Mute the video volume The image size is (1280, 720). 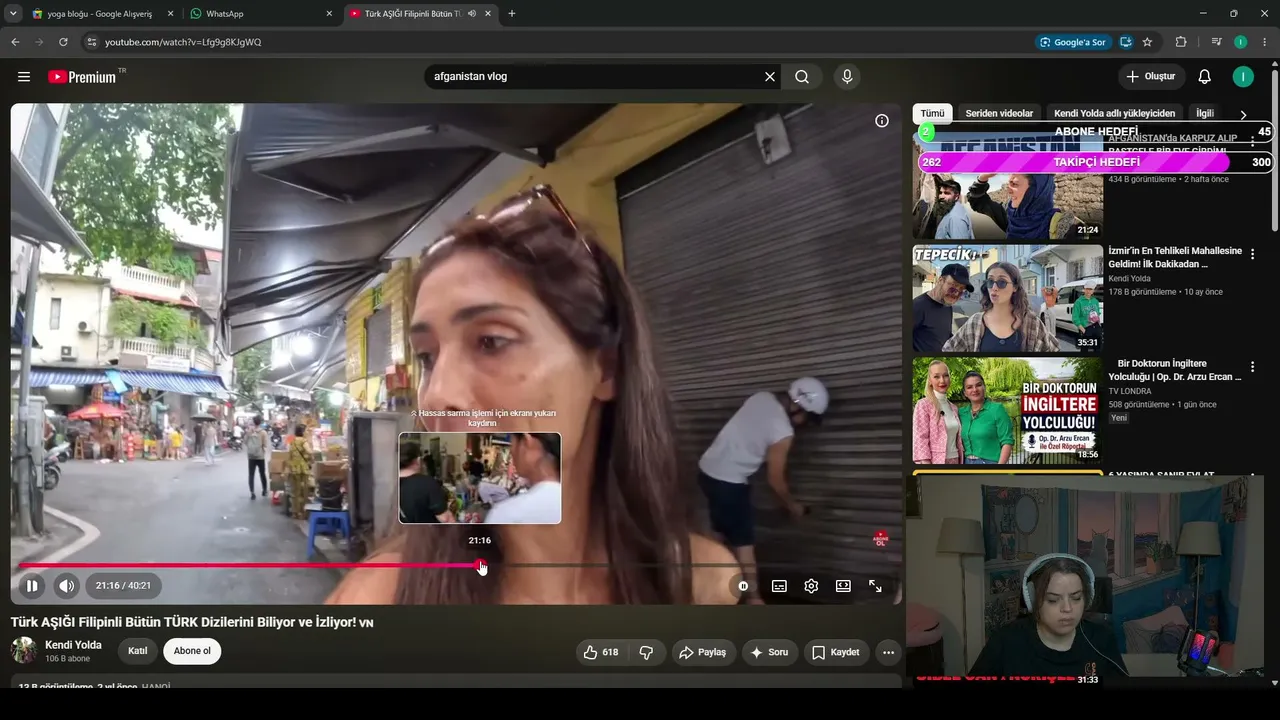(x=66, y=586)
